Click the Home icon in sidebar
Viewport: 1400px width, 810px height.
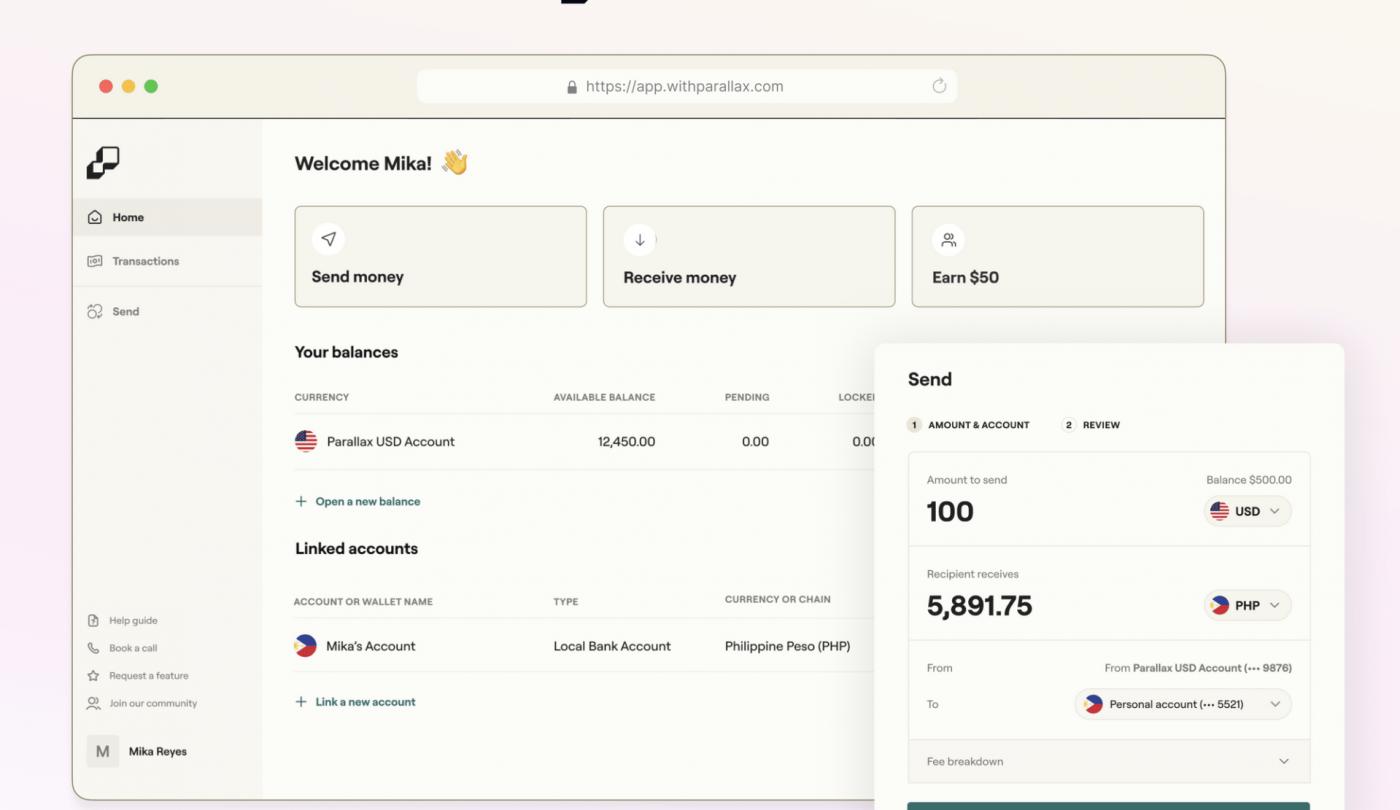95,217
